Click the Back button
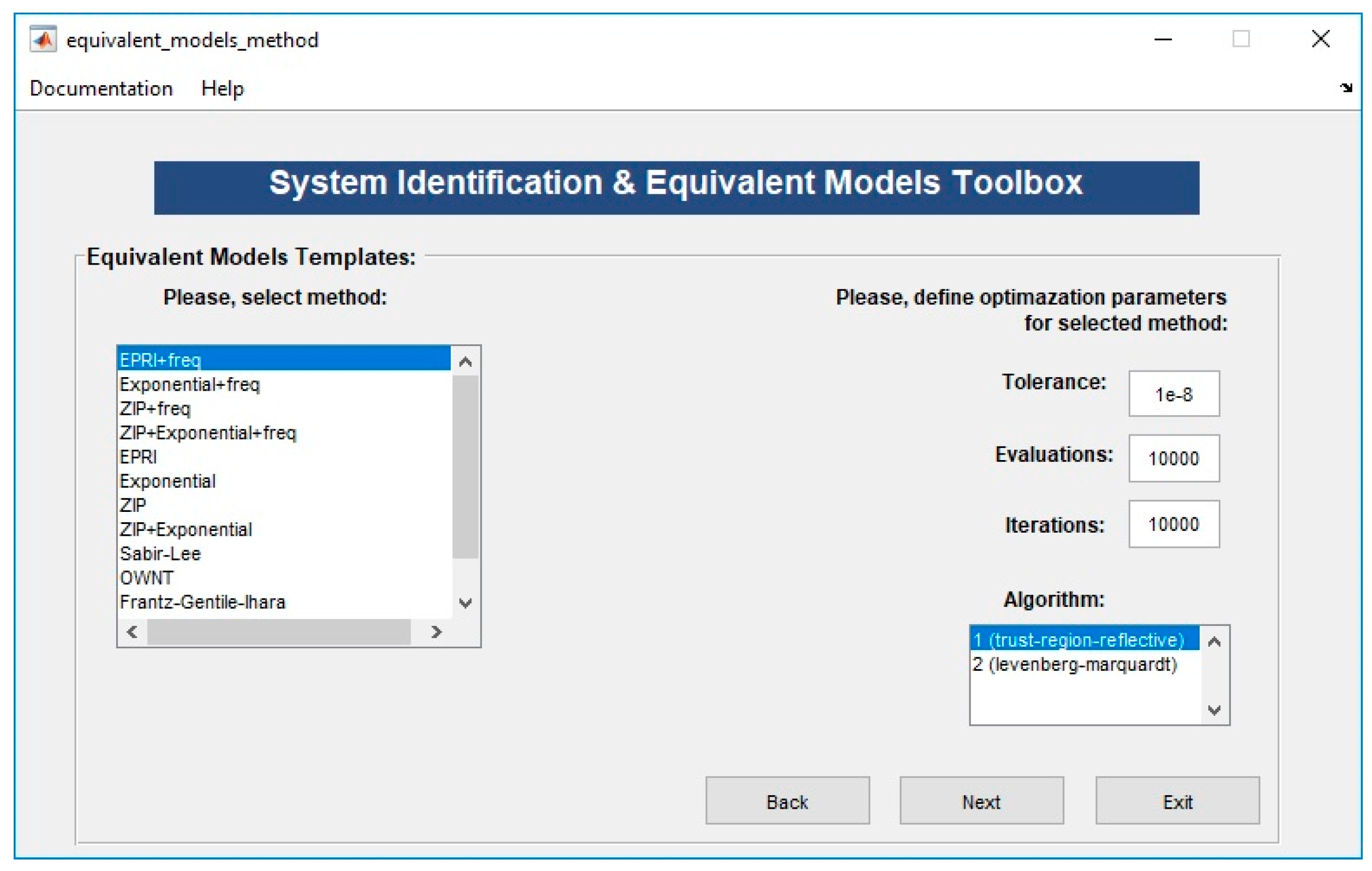The width and height of the screenshot is (1372, 871). coord(787,802)
